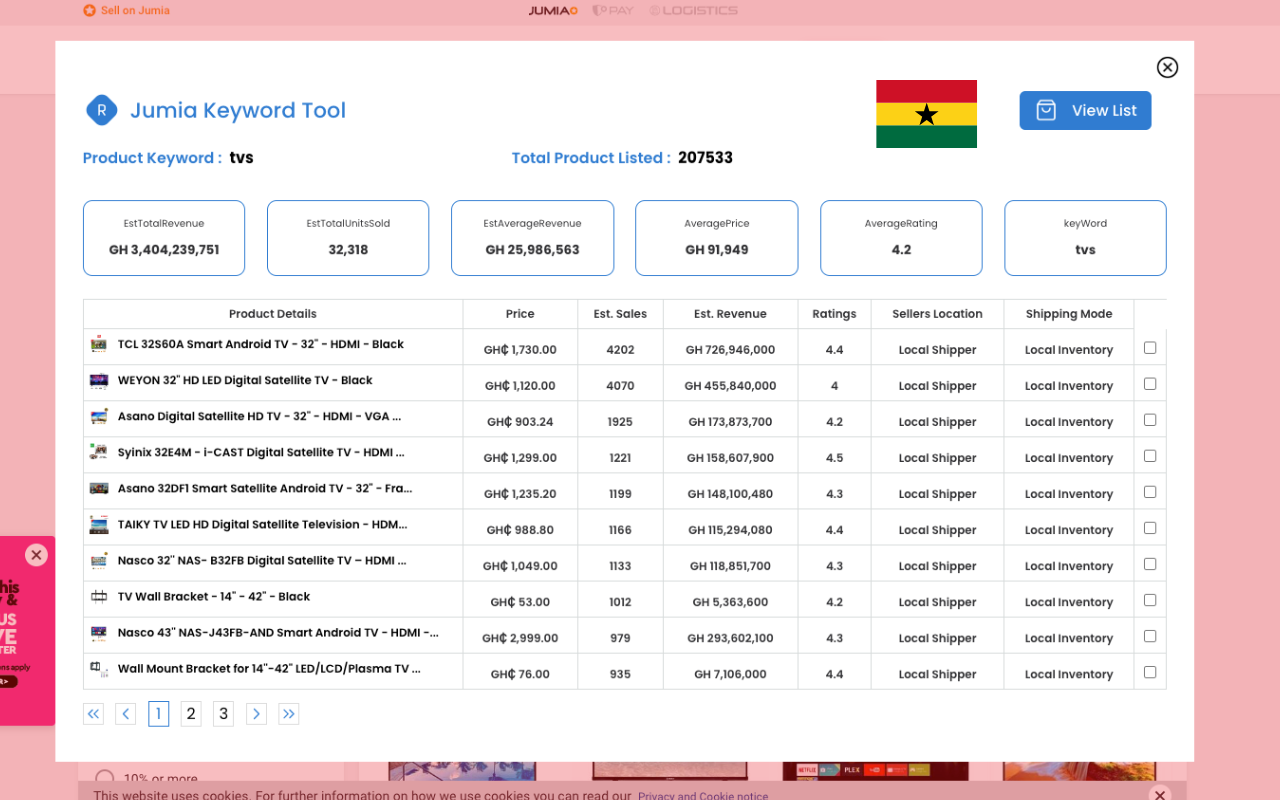Open the Privacy and Cookie notice link
Screen dimensions: 1280x800
click(x=703, y=795)
